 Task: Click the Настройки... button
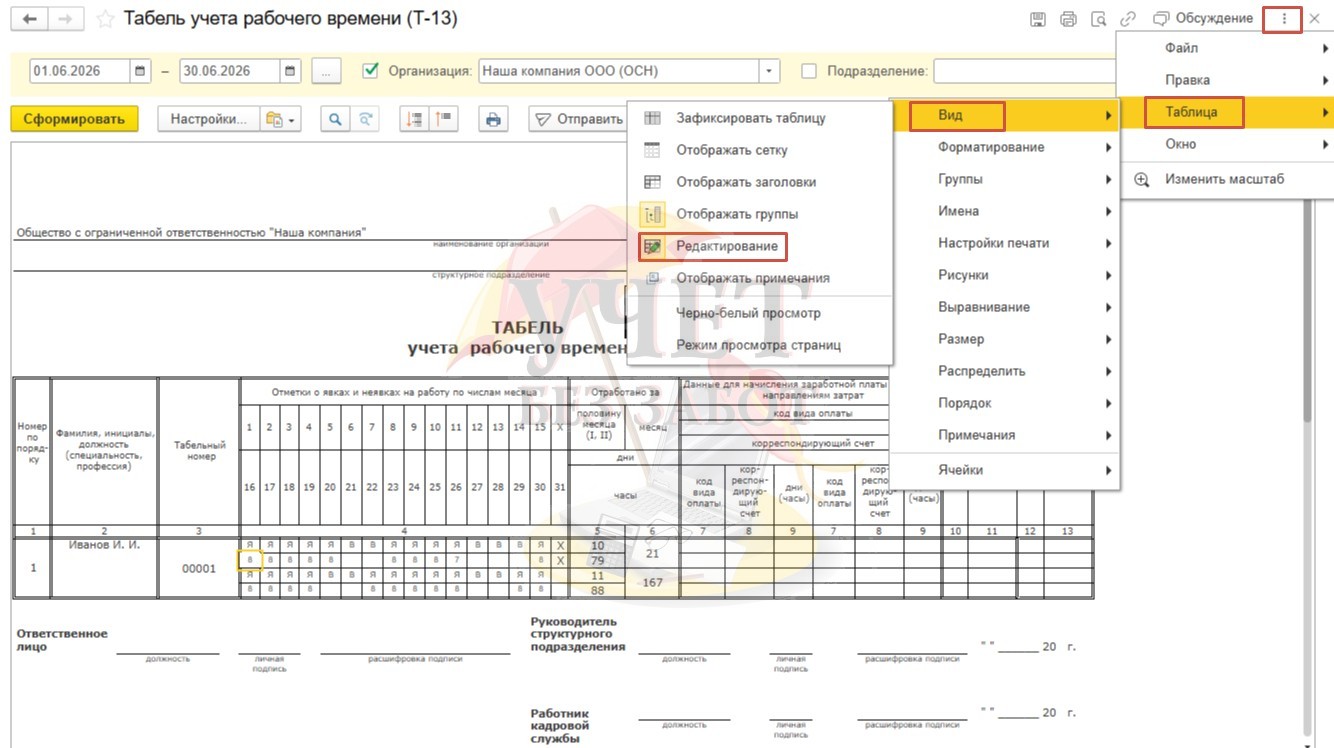point(208,119)
